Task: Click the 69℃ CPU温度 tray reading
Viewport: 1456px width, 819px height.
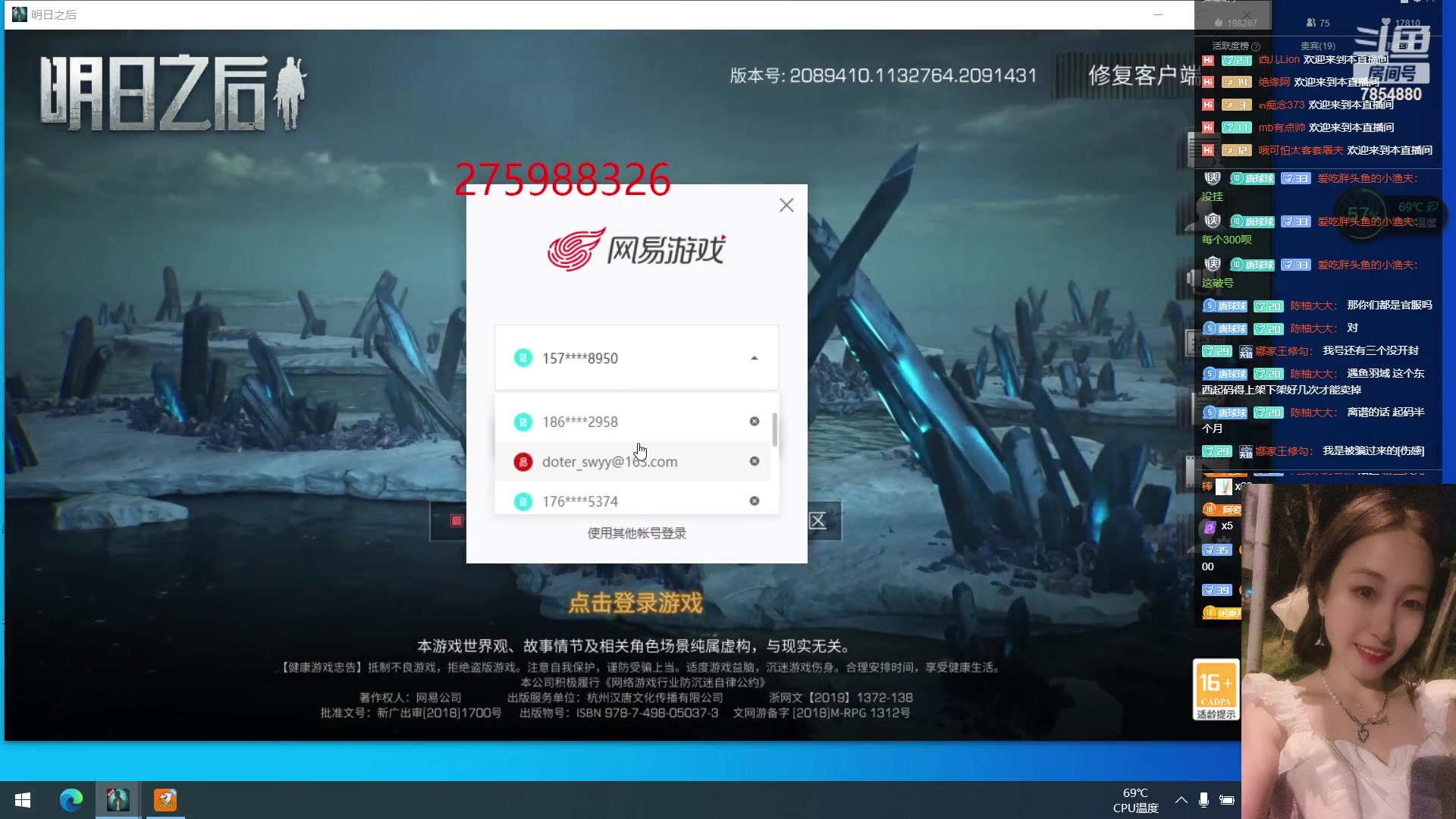Action: pos(1135,800)
